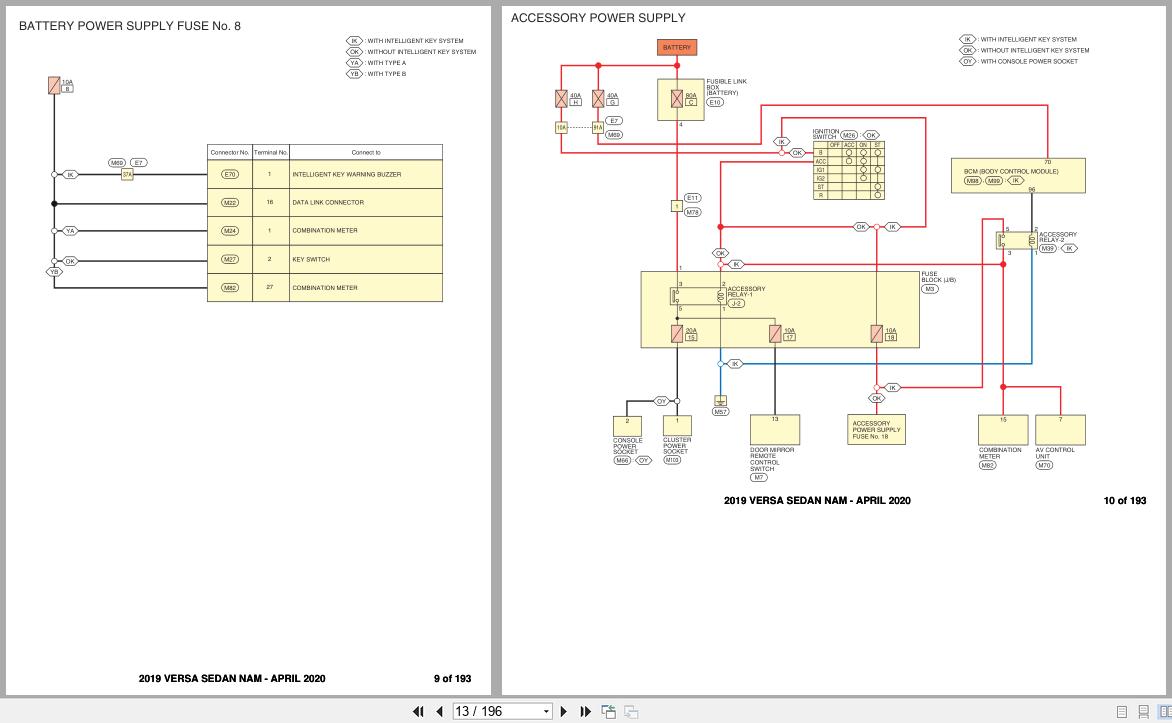Screen dimensions: 1172x723
Task: Click 'INTELLIGENT KEY WARNING BUZZER' table cell
Action: (x=366, y=174)
